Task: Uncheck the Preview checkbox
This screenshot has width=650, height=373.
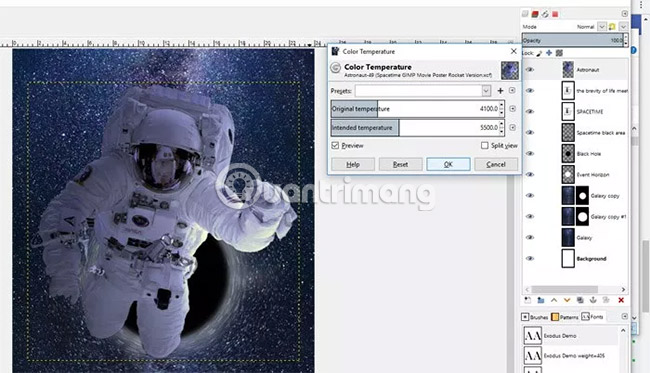Action: tap(335, 145)
